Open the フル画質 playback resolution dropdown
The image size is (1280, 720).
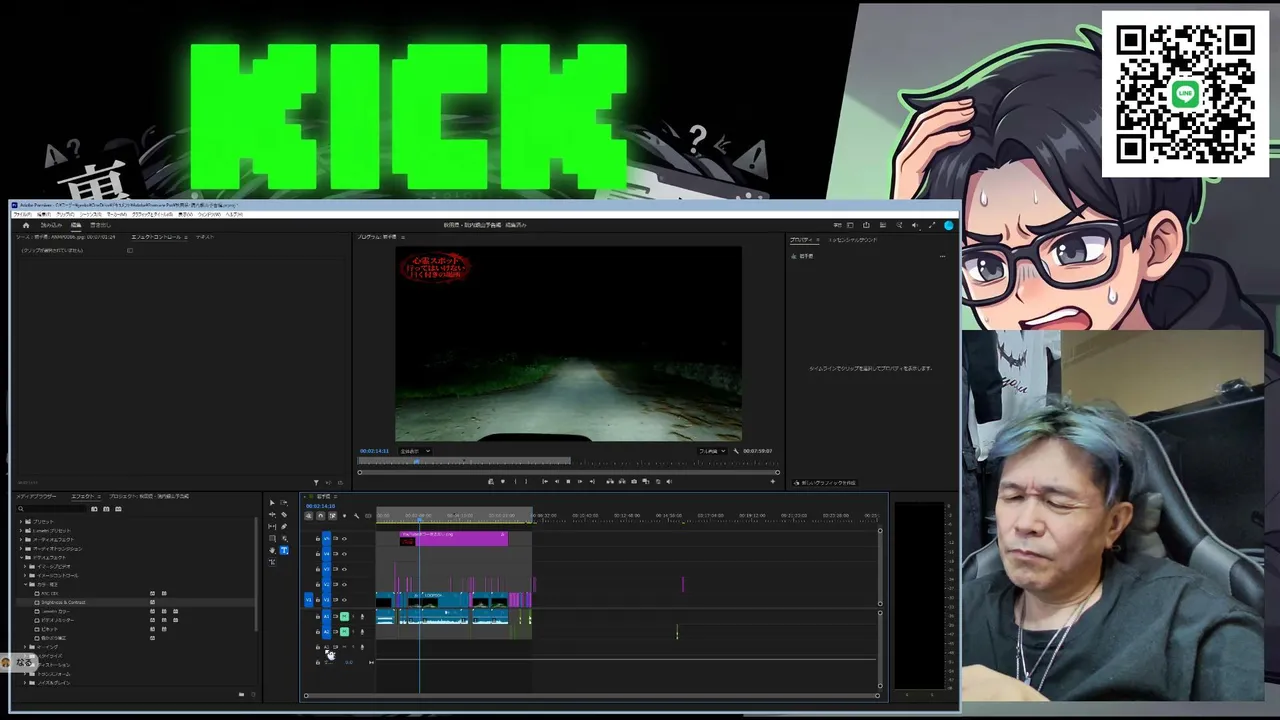click(x=712, y=451)
